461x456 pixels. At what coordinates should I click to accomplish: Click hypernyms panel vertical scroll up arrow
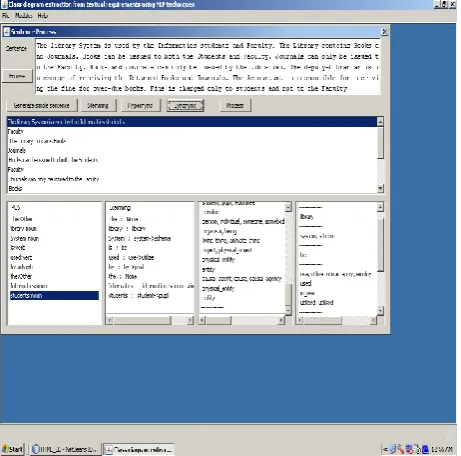click(288, 207)
